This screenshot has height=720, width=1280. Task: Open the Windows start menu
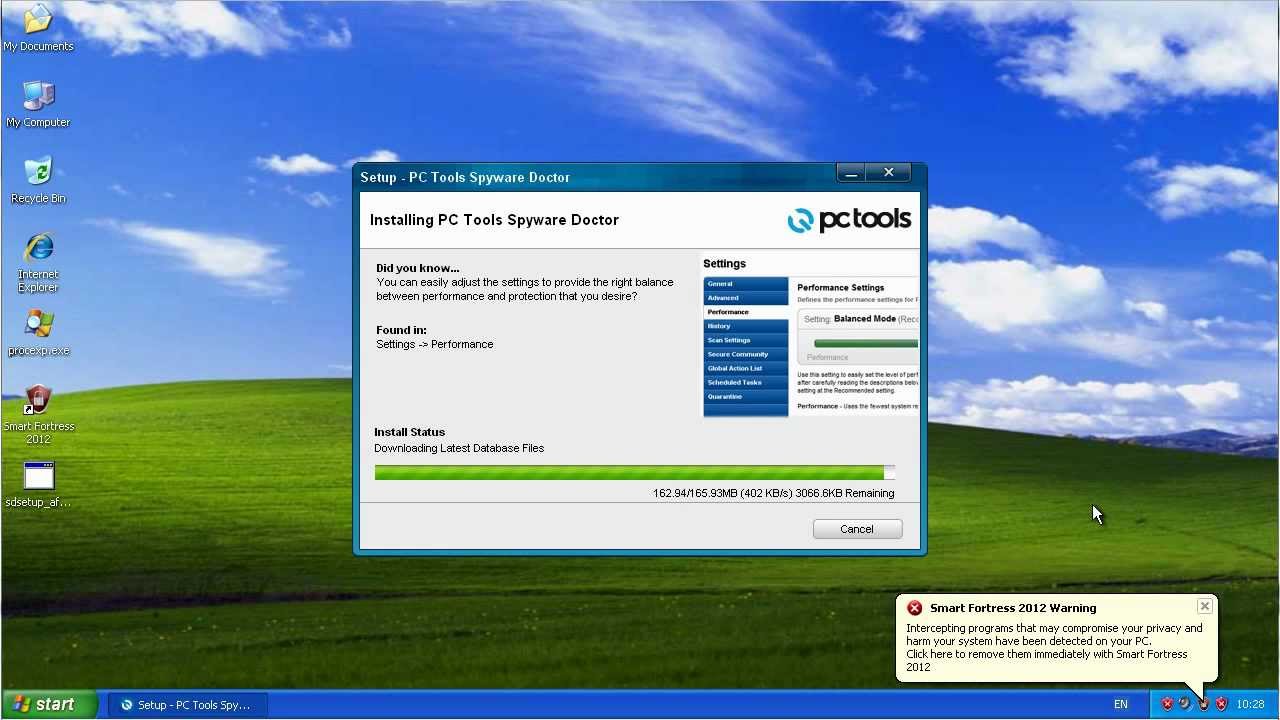pyautogui.click(x=48, y=704)
